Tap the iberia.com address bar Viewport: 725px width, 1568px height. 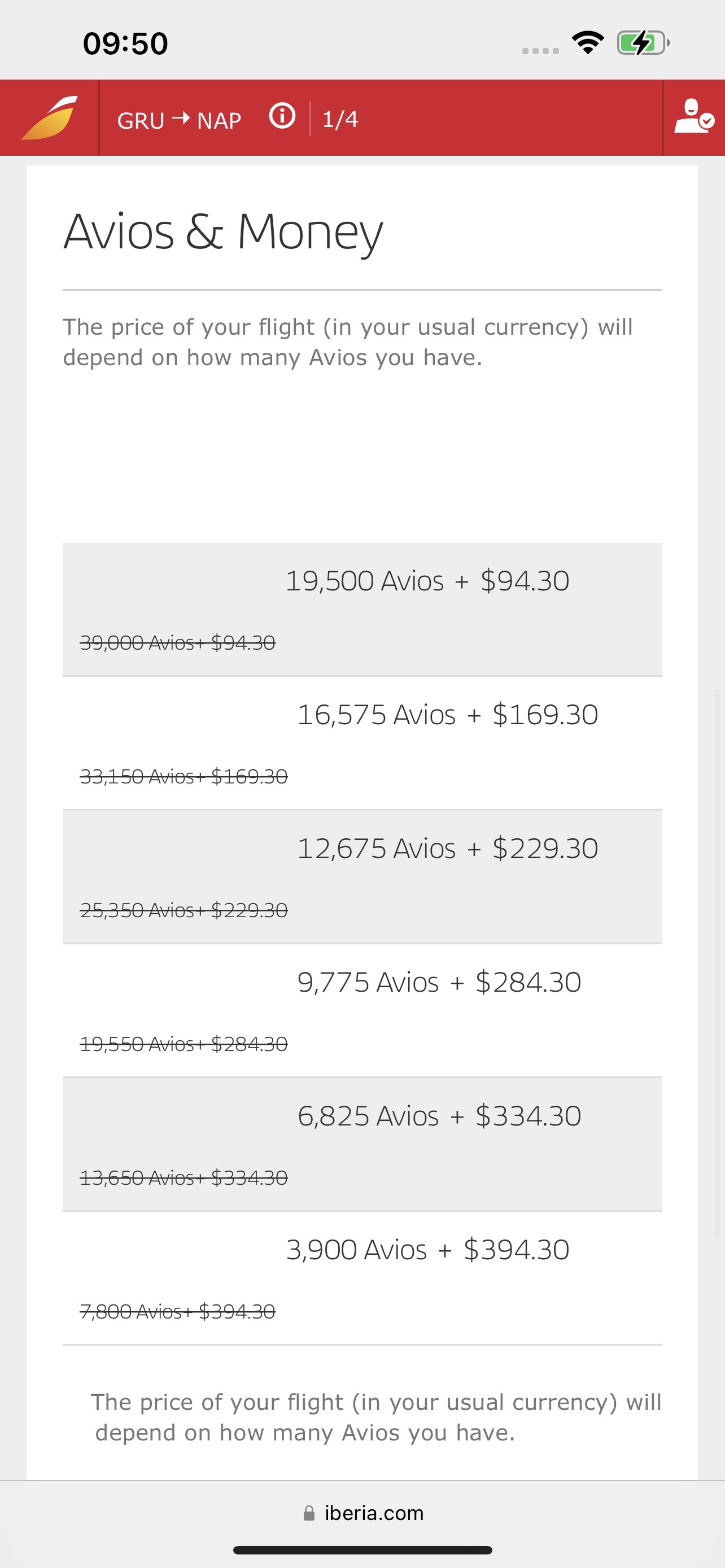point(363,1513)
